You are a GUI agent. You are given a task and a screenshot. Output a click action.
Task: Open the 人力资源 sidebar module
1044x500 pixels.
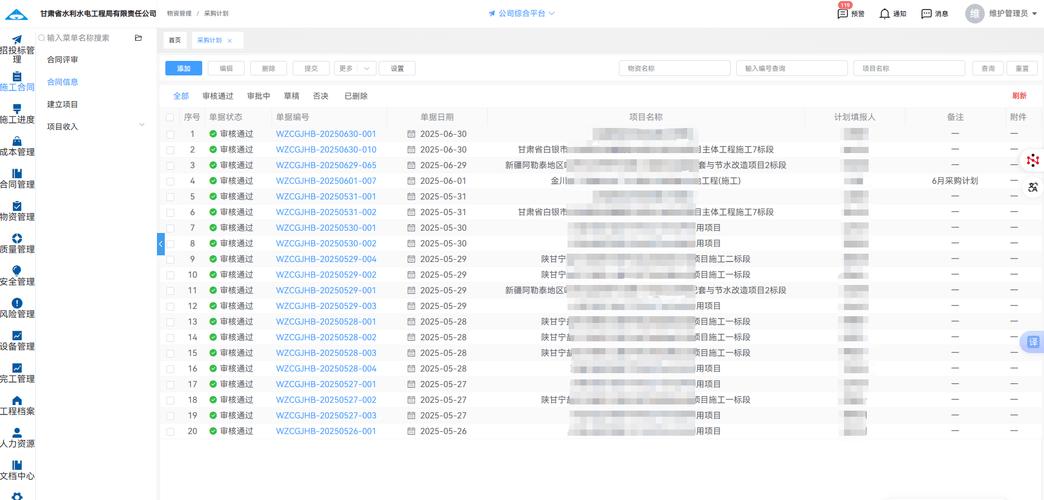point(17,438)
